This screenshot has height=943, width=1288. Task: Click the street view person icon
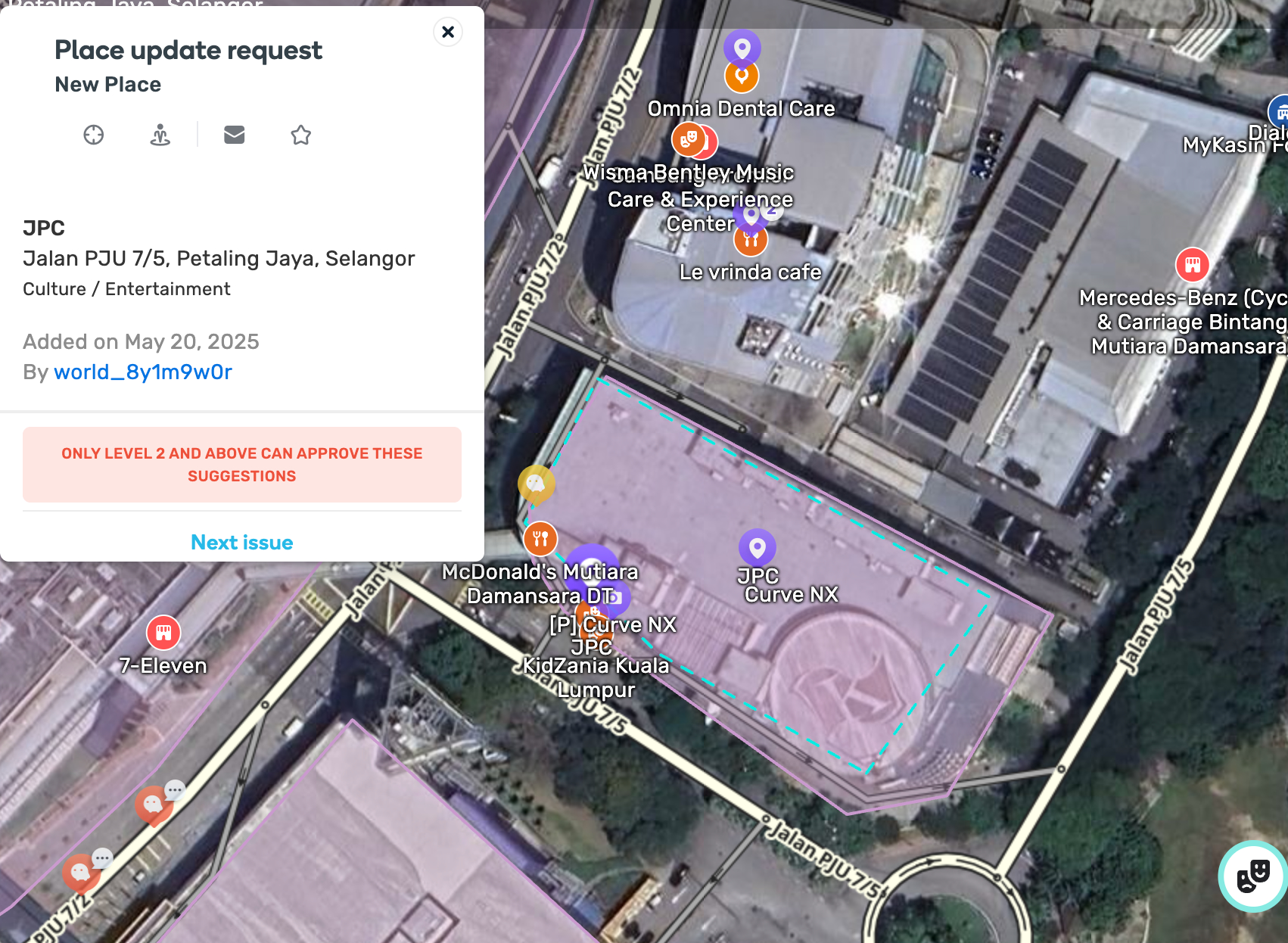pos(160,135)
